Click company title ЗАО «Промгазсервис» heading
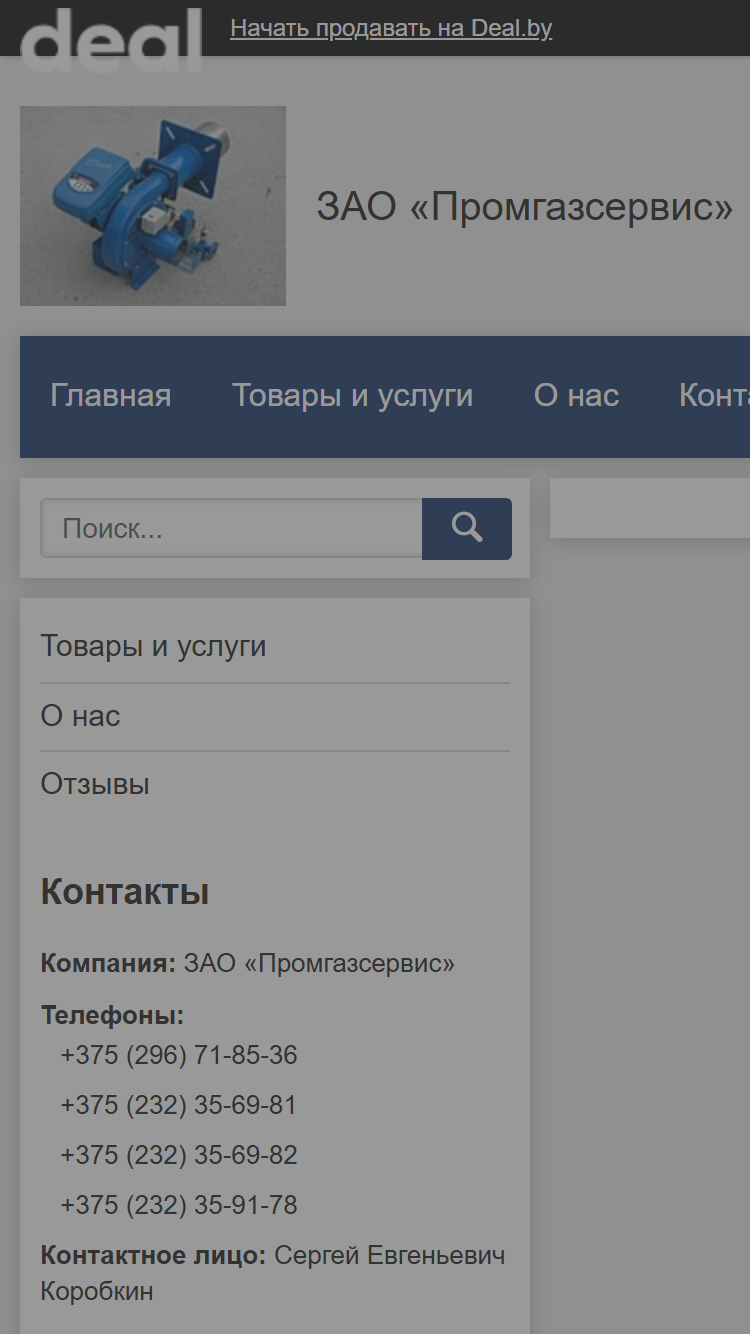The height and width of the screenshot is (1334, 750). point(525,207)
